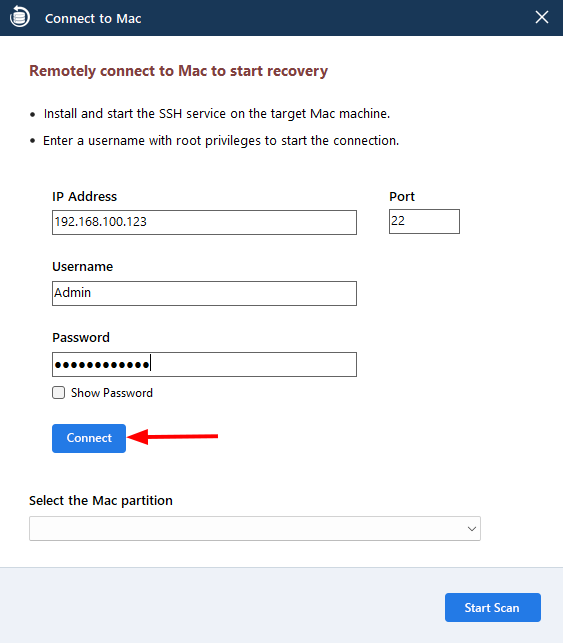The height and width of the screenshot is (643, 563).
Task: Close the Connect to Mac dialog
Action: tap(542, 17)
